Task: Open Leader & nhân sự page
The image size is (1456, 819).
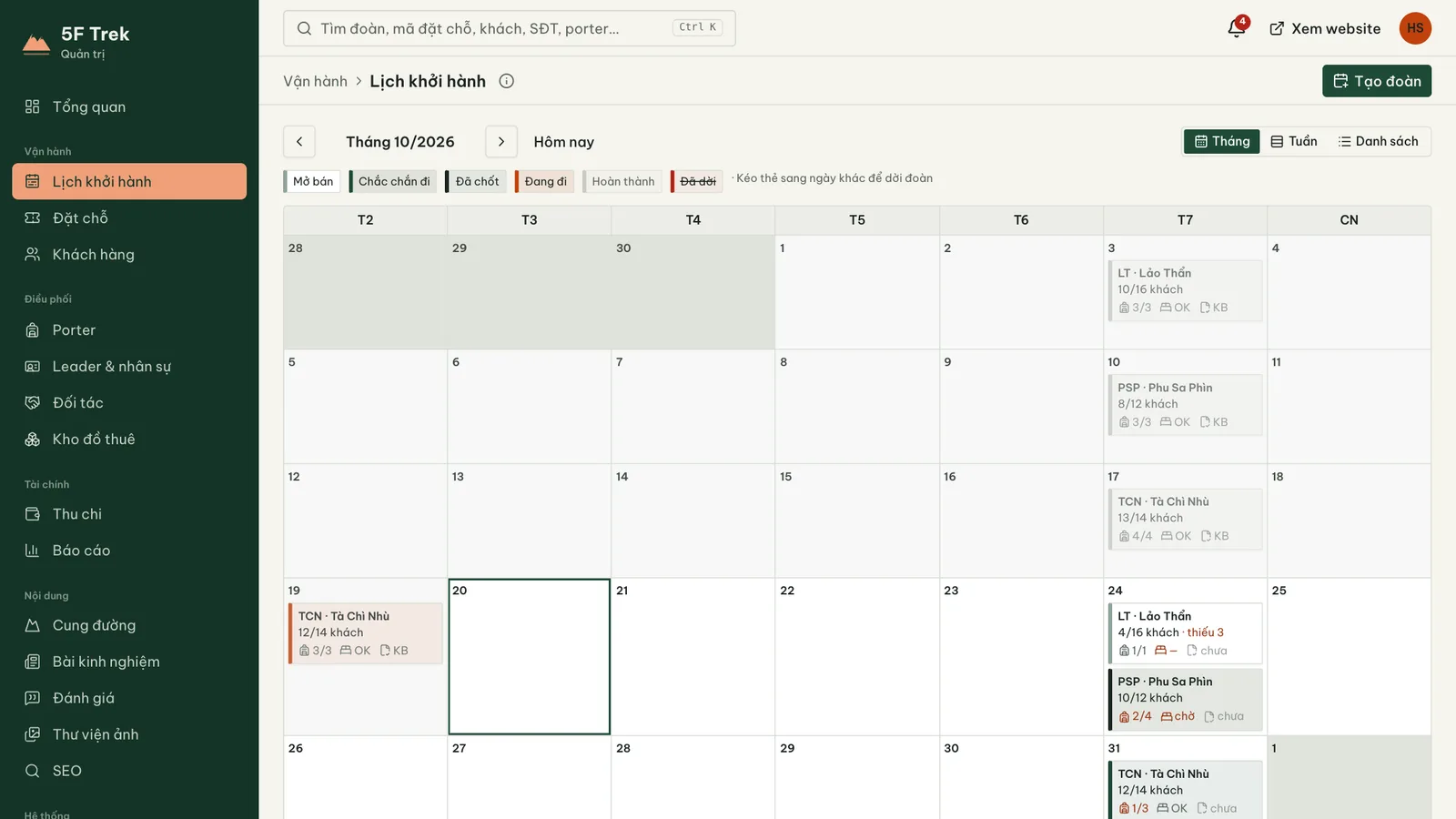Action: click(x=129, y=366)
